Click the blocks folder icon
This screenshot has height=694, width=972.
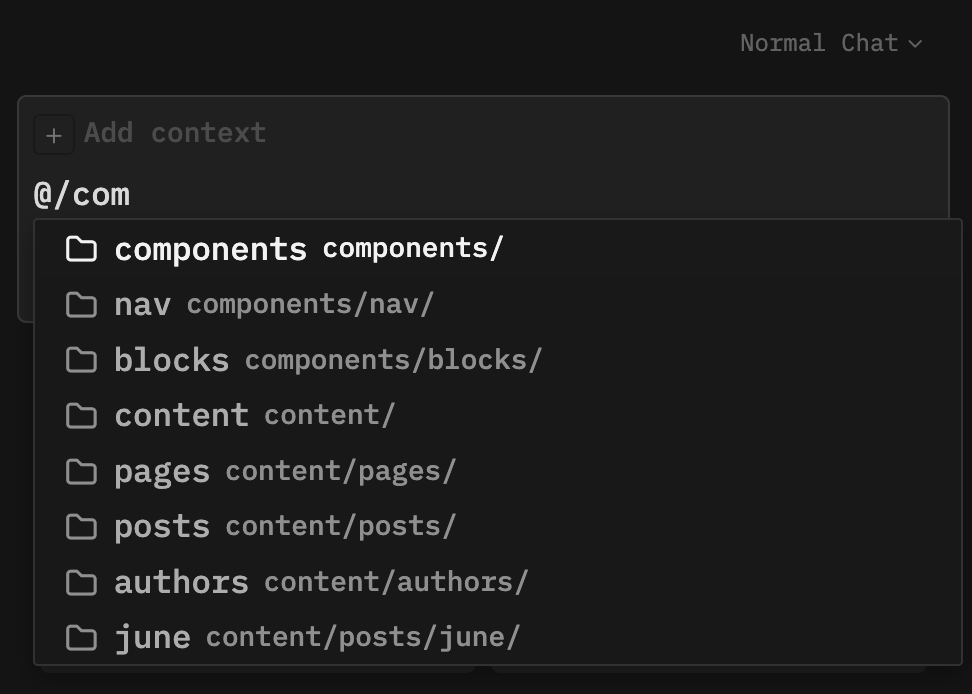click(81, 360)
